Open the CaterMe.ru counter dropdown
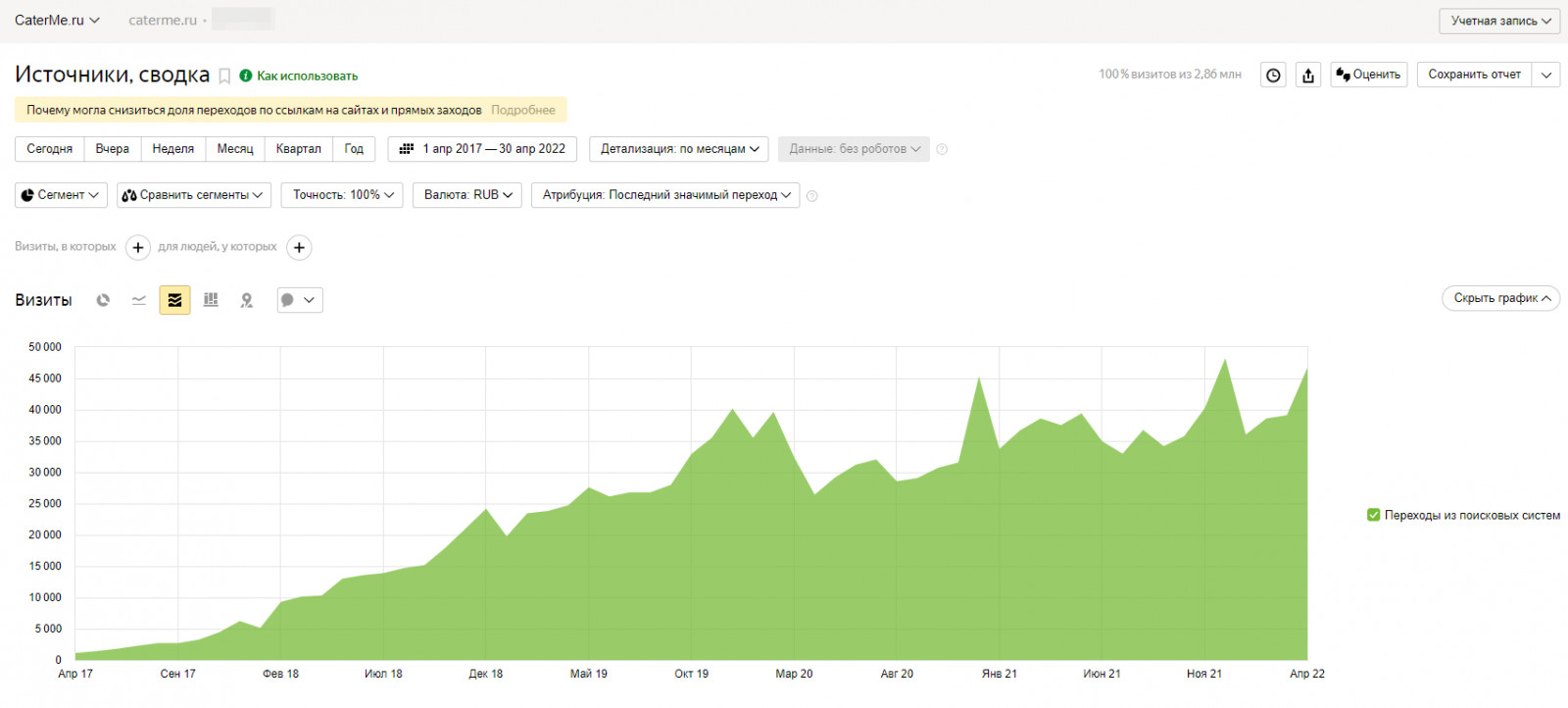Image resolution: width=1568 pixels, height=708 pixels. 57,21
